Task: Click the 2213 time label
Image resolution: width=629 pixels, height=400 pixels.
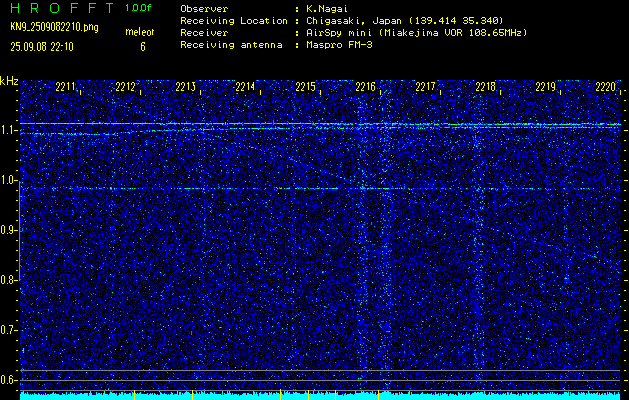Action: (x=185, y=87)
